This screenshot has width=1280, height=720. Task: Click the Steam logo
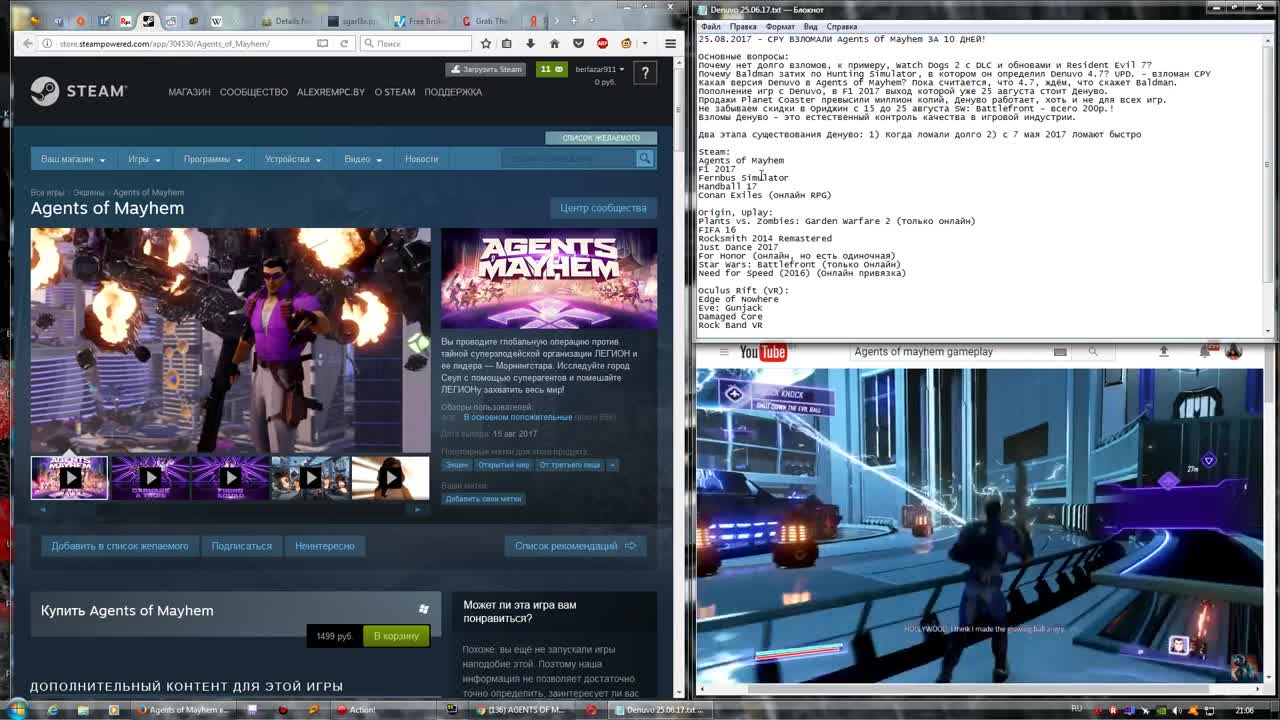click(x=78, y=91)
